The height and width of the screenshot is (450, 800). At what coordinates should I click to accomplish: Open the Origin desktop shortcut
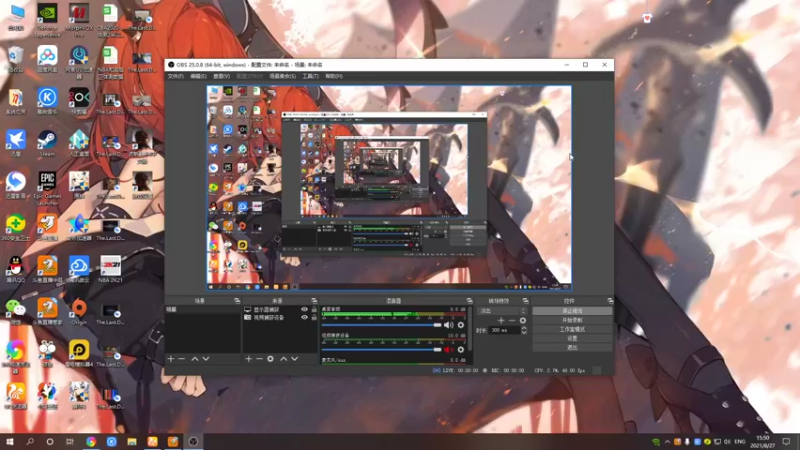[79, 311]
